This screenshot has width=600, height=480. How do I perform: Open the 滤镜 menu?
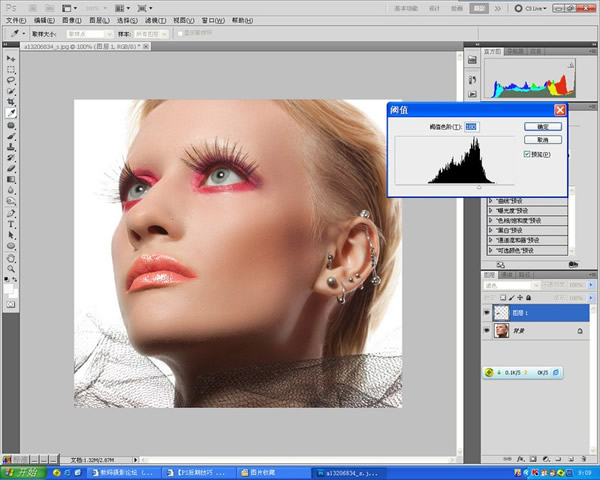point(154,19)
